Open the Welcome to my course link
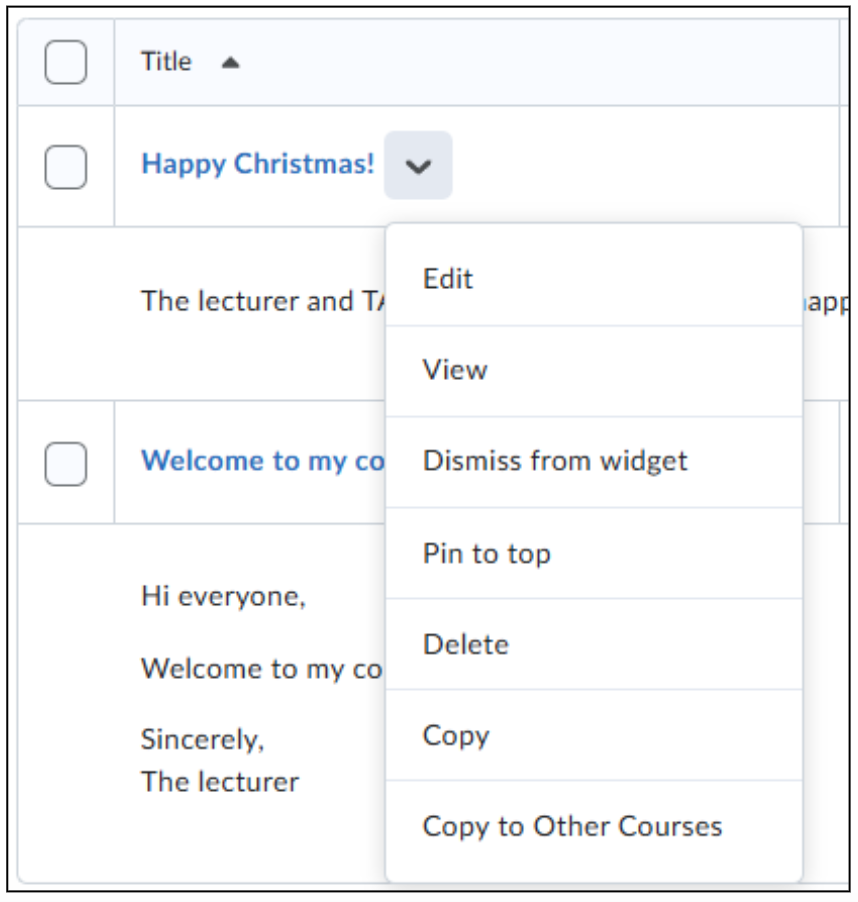Viewport: 858px width, 902px height. pos(263,461)
